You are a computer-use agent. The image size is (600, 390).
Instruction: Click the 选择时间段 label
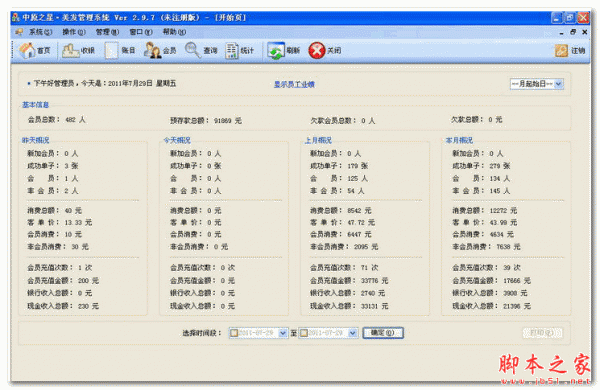[202, 333]
